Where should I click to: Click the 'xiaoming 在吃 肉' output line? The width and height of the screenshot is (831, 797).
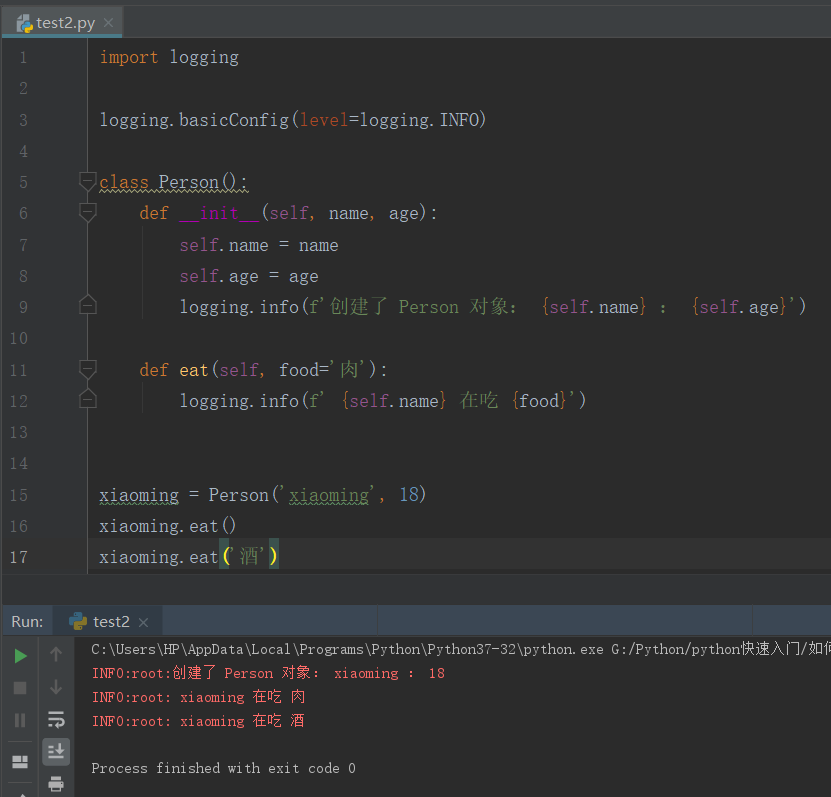pyautogui.click(x=198, y=697)
